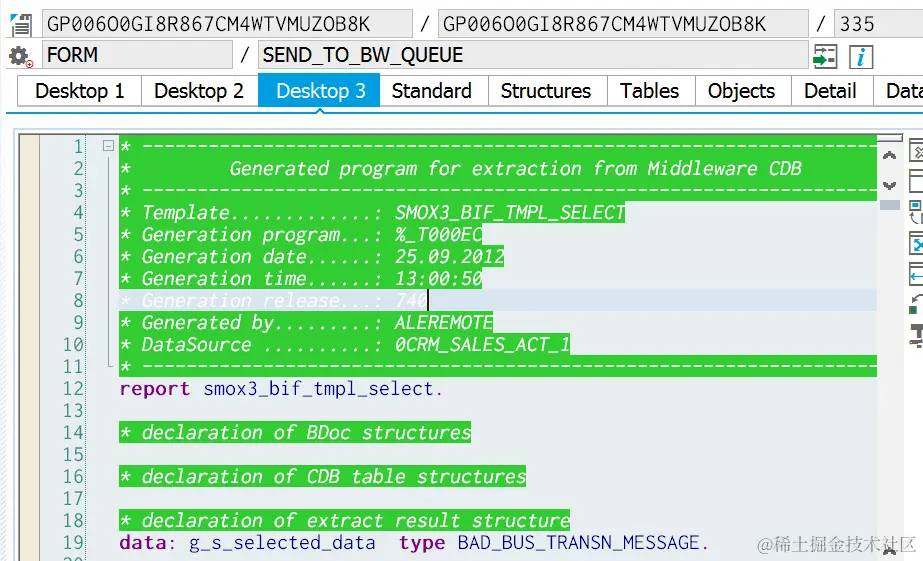Screen dimensions: 923x561
Task: Click the header comment about Middleware CDB extraction
Action: click(515, 168)
